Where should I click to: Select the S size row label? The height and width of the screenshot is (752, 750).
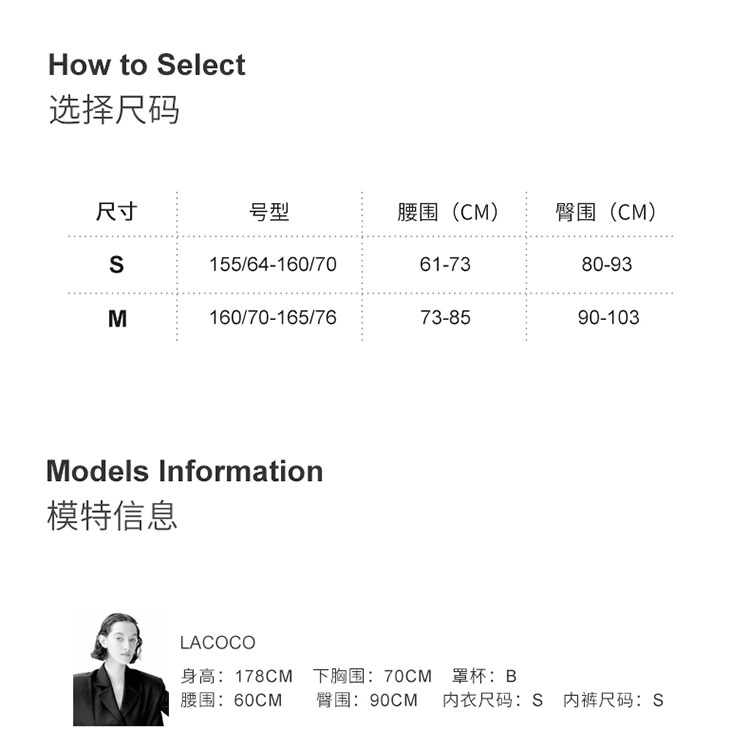117,265
